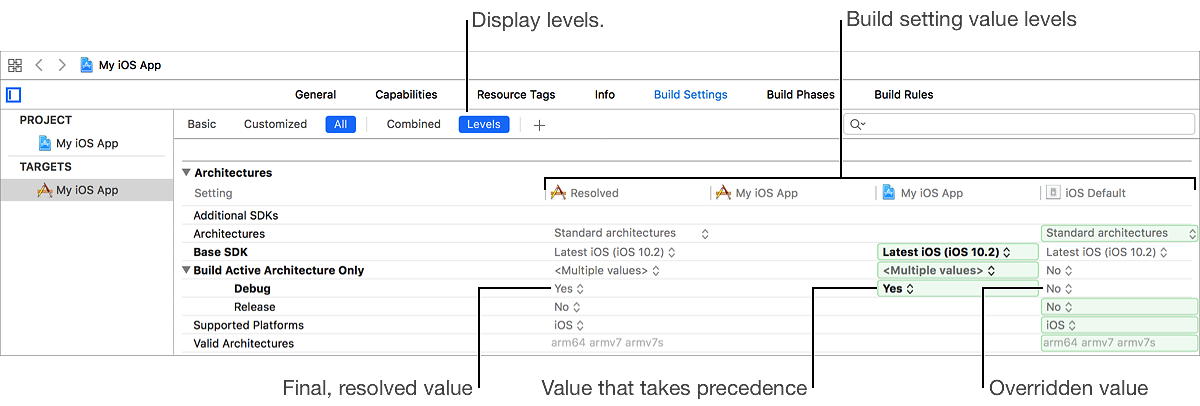Click the project file icon in jump bar

click(x=87, y=65)
